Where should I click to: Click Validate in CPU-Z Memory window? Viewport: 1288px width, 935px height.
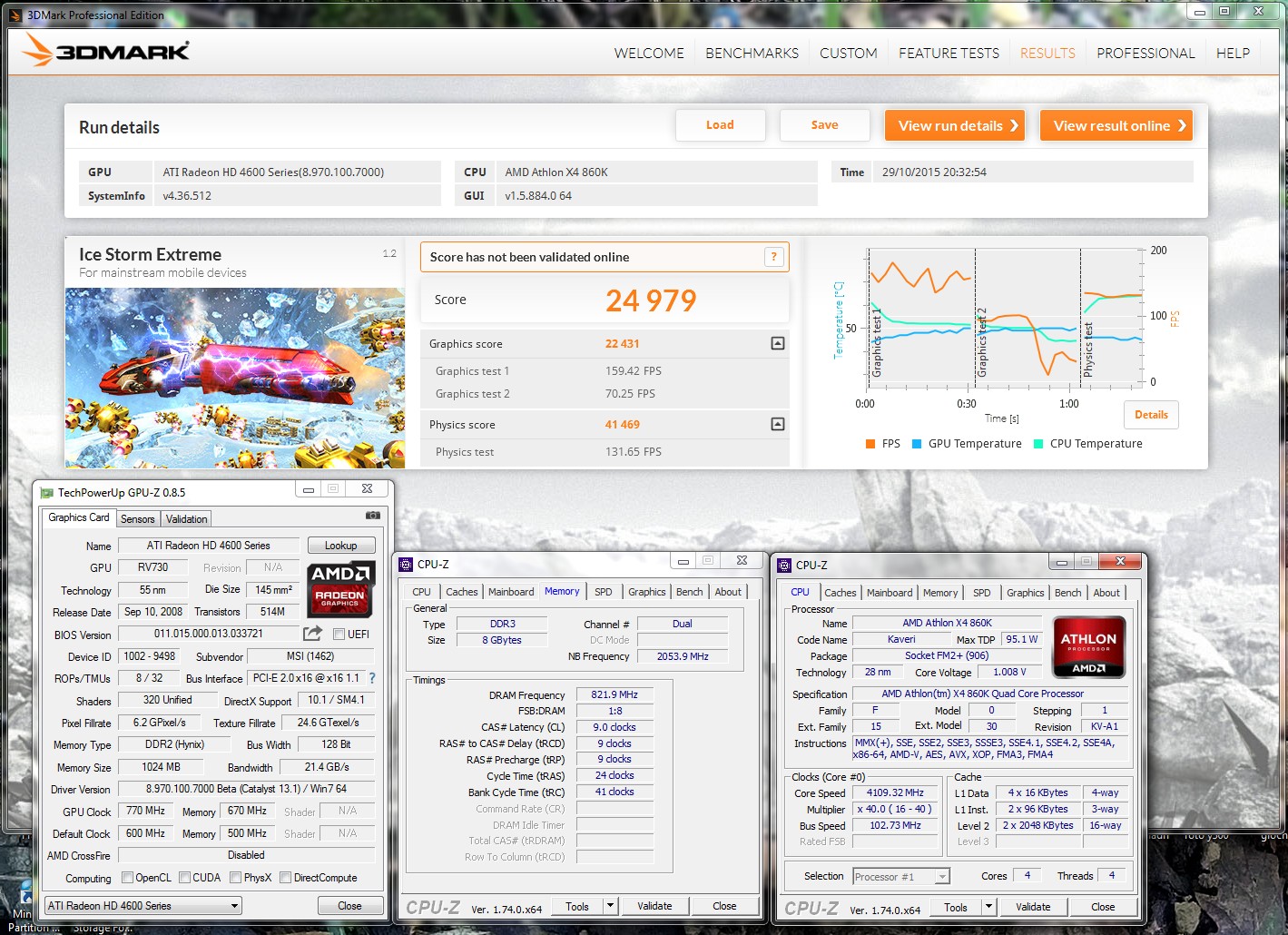654,906
